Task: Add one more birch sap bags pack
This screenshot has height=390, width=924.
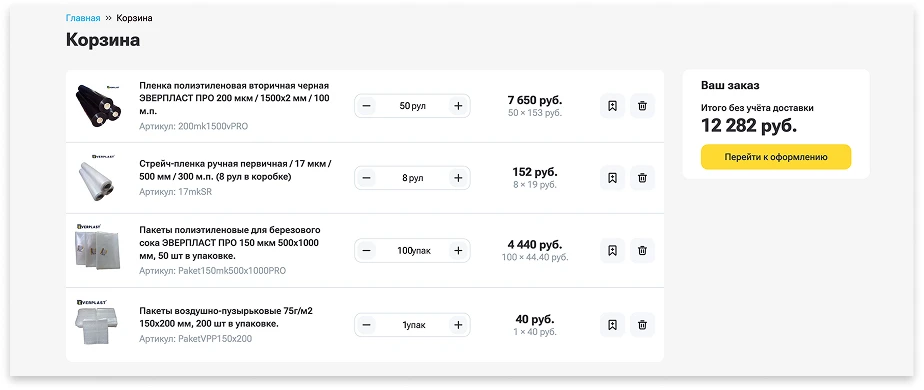Action: [x=458, y=250]
